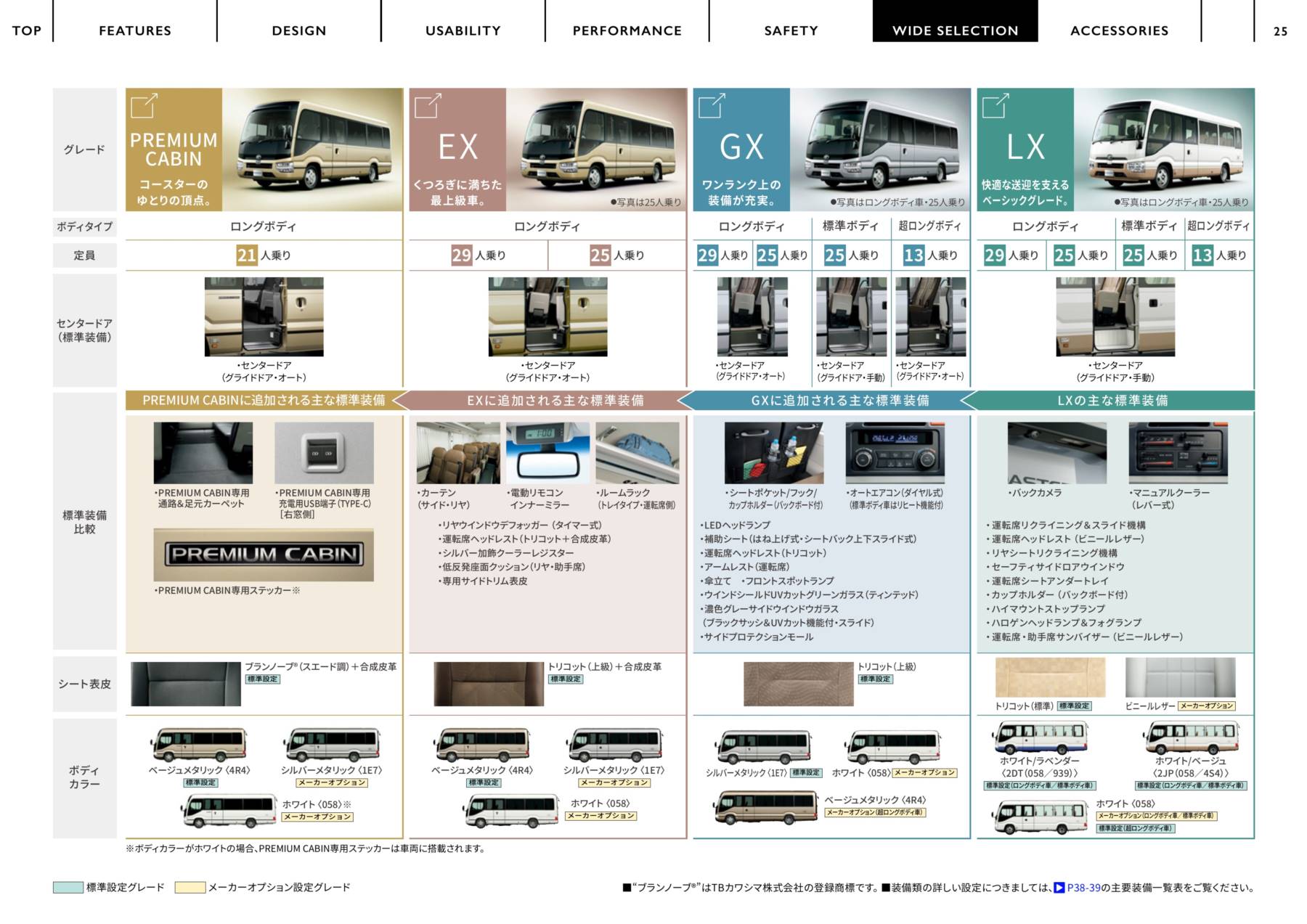
Task: Select the PREMIUM CABIN USB port thumbnail
Action: 324,454
